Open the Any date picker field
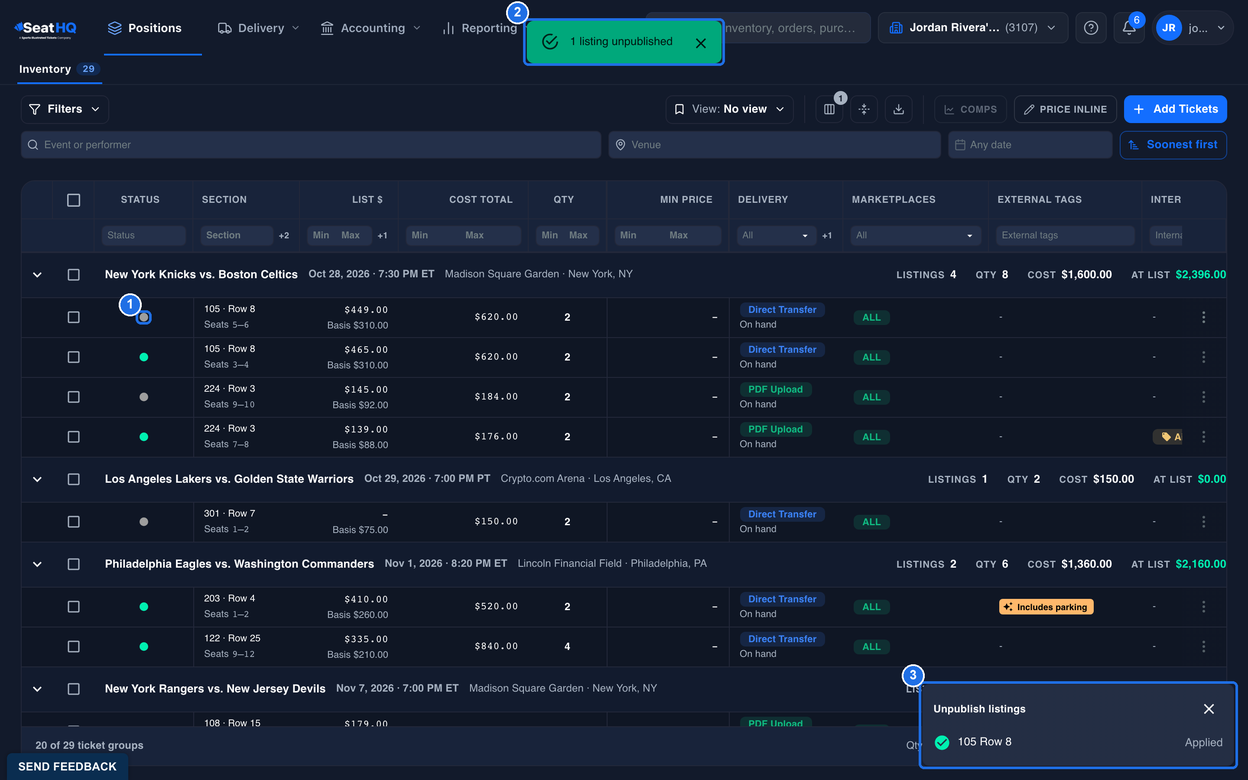 [1030, 145]
